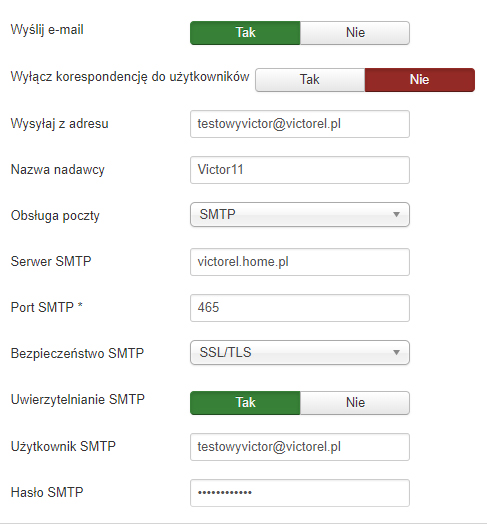
Task: Enable Uwierzytelnianie SMTP with Tak
Action: coord(245,403)
